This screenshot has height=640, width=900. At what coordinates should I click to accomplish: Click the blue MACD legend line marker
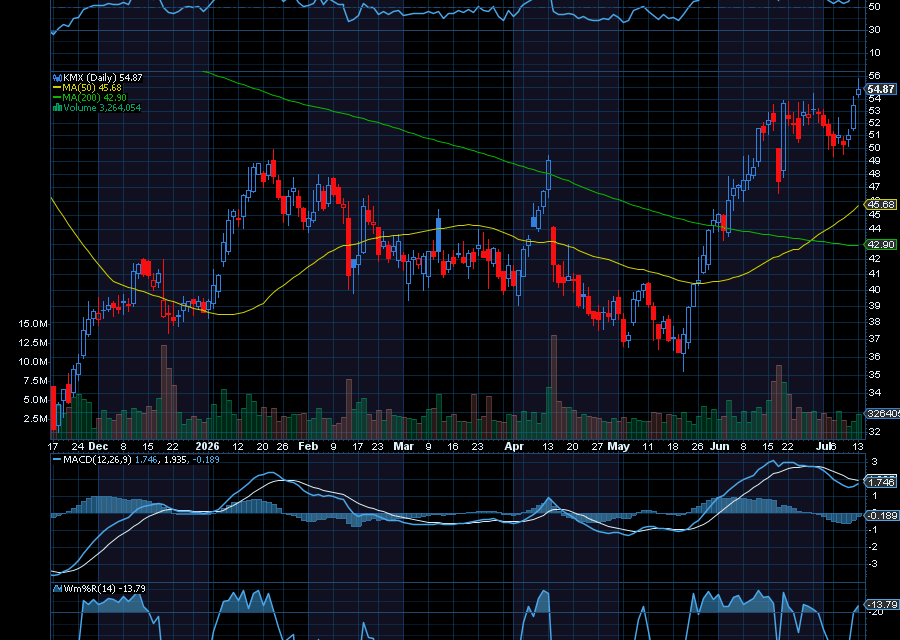(57, 460)
